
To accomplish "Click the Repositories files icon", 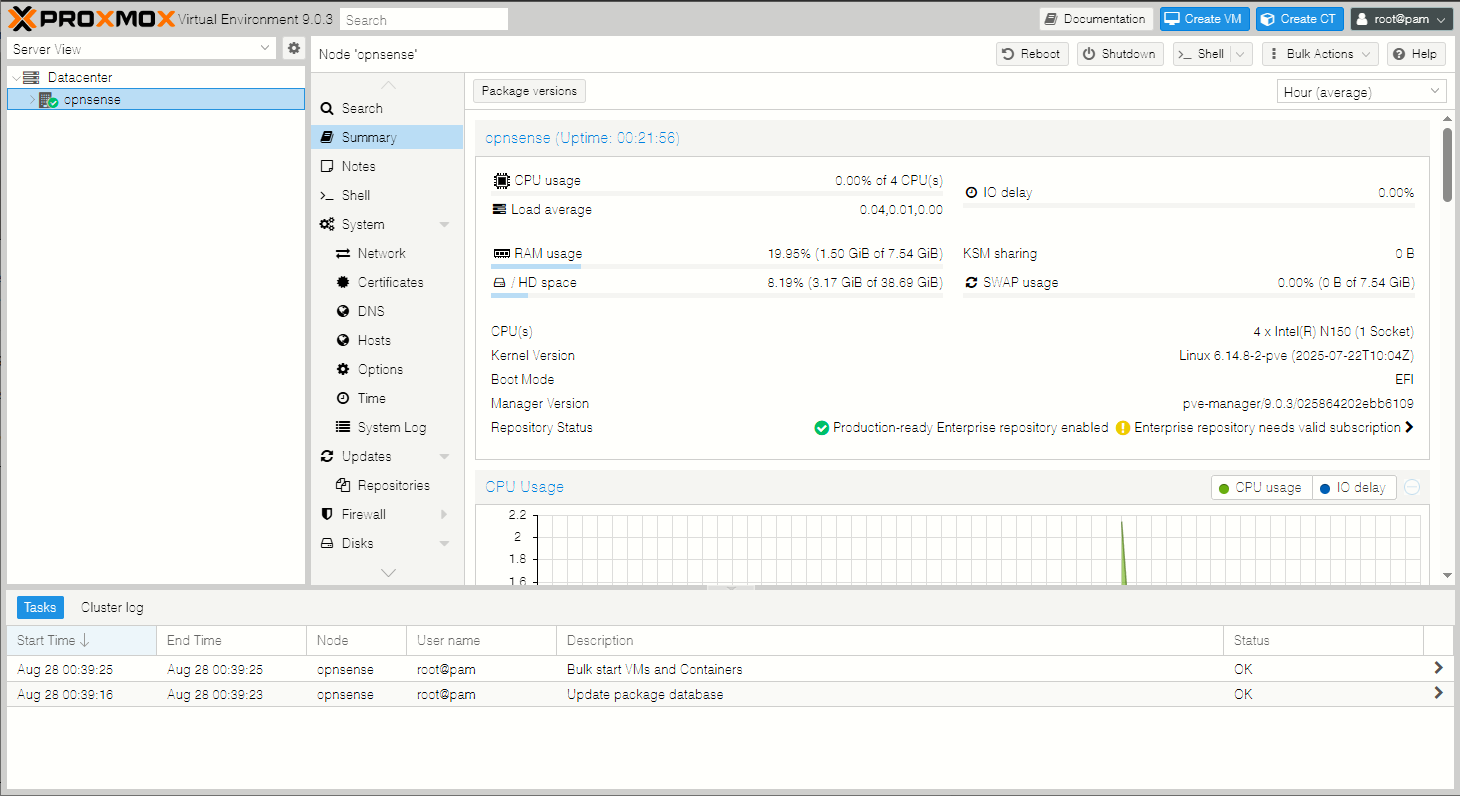I will tap(343, 485).
